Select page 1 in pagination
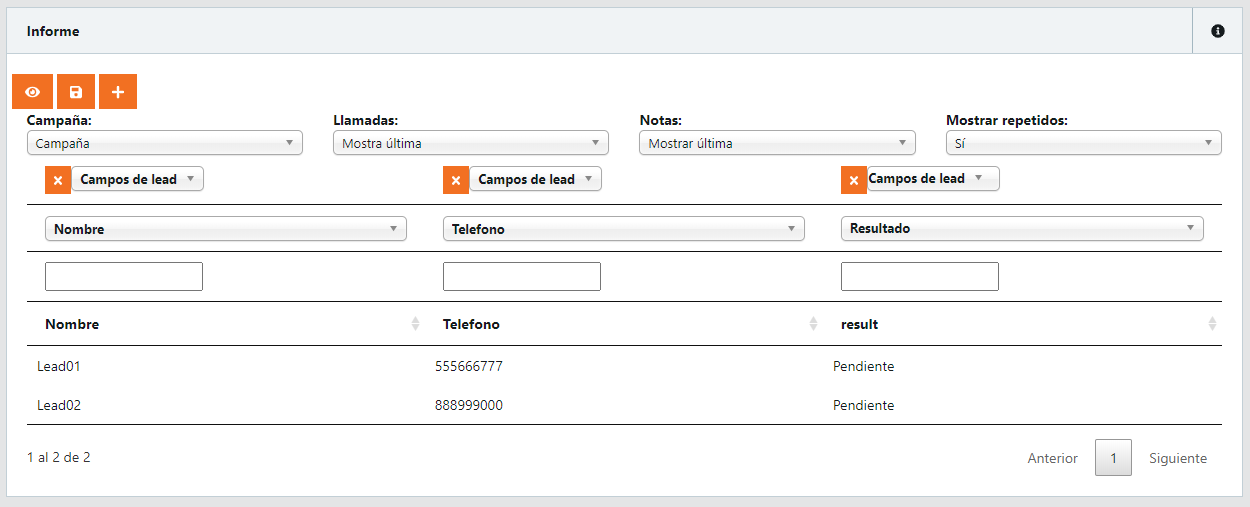1250x507 pixels. click(1113, 459)
